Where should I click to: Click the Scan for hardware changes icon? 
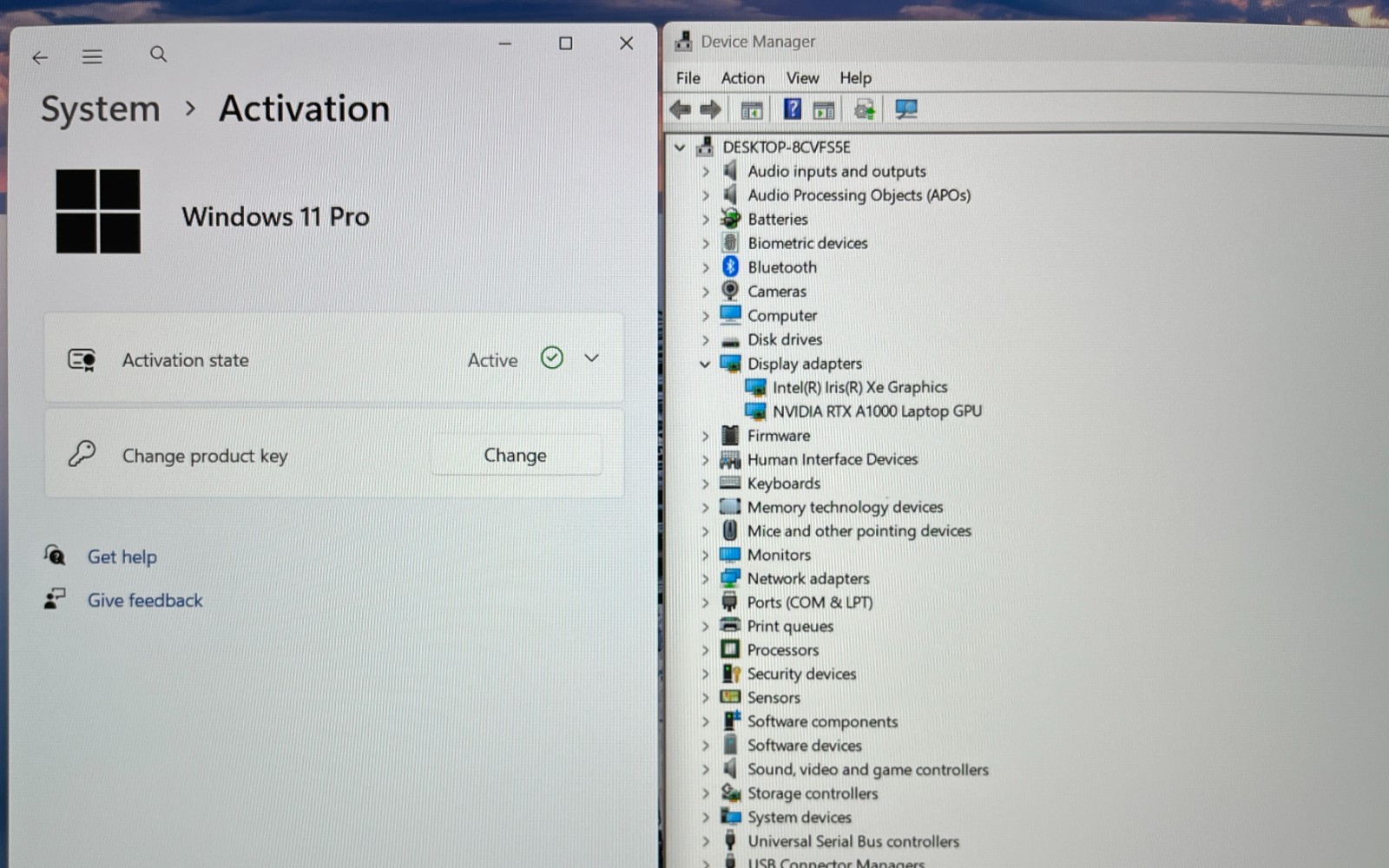(x=905, y=109)
